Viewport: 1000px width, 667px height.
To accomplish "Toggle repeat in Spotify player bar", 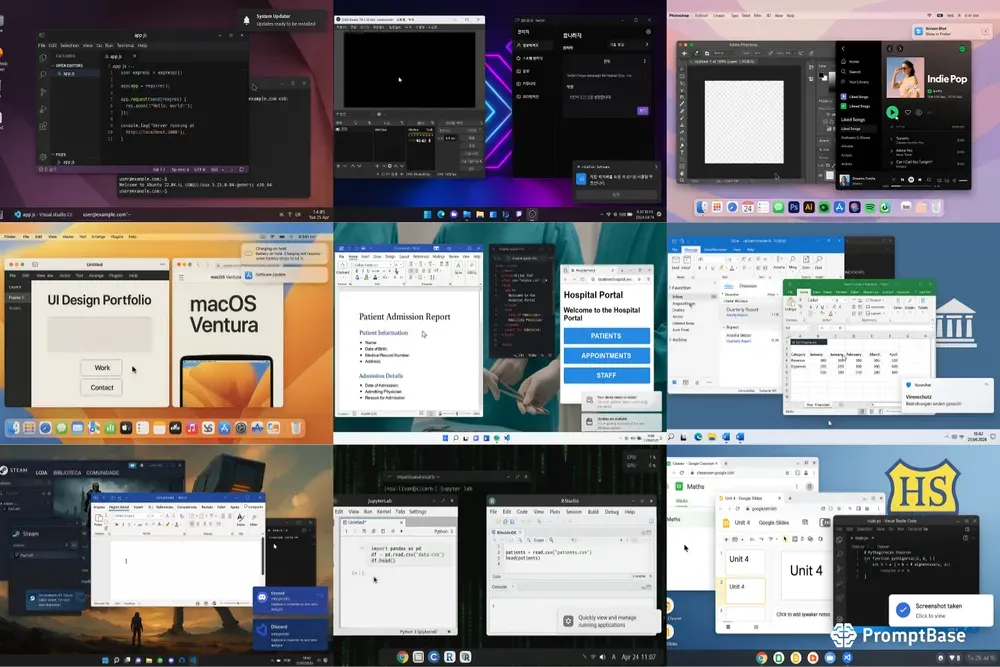I will pyautogui.click(x=929, y=180).
